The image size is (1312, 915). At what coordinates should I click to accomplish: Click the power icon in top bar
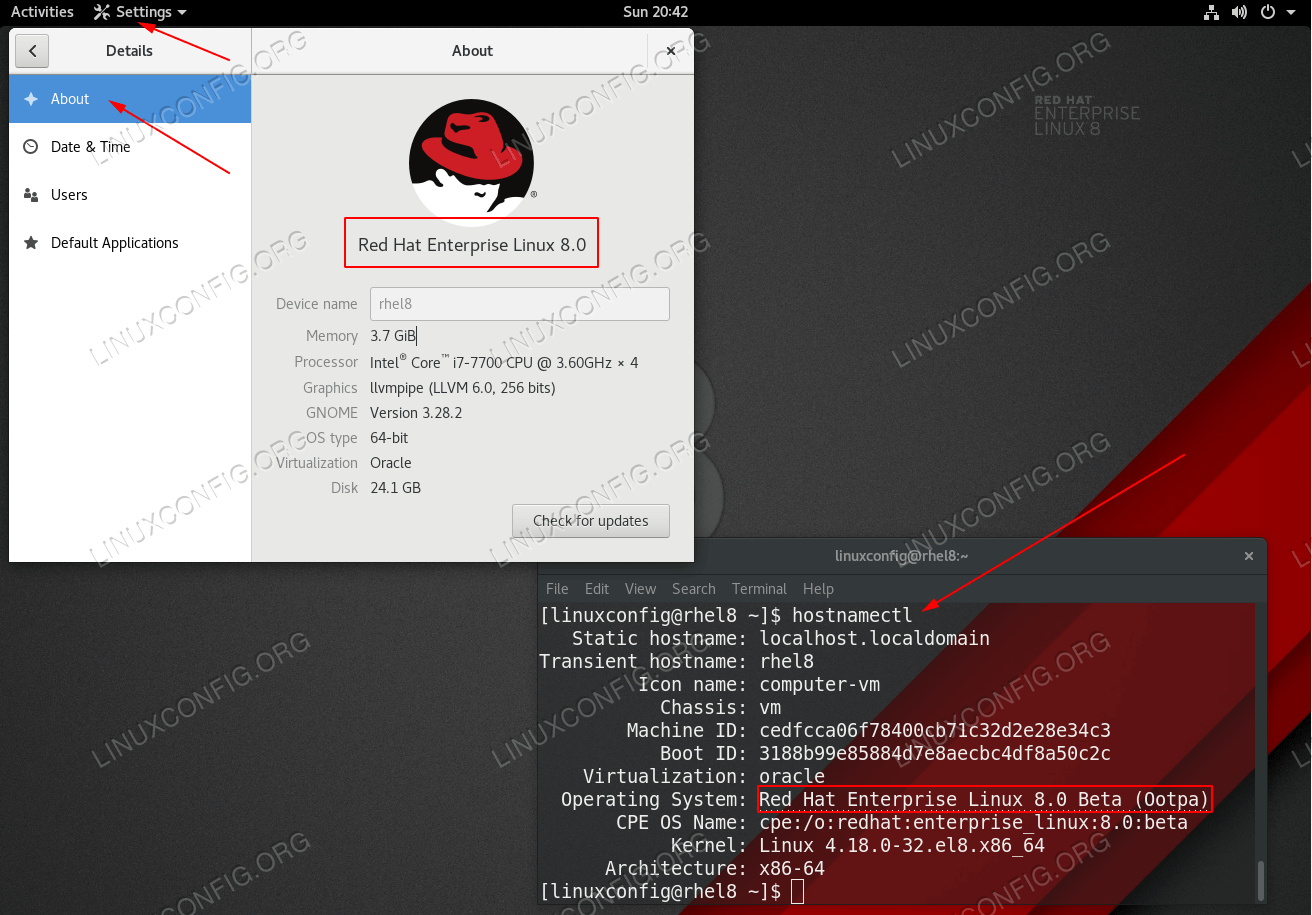tap(1267, 12)
